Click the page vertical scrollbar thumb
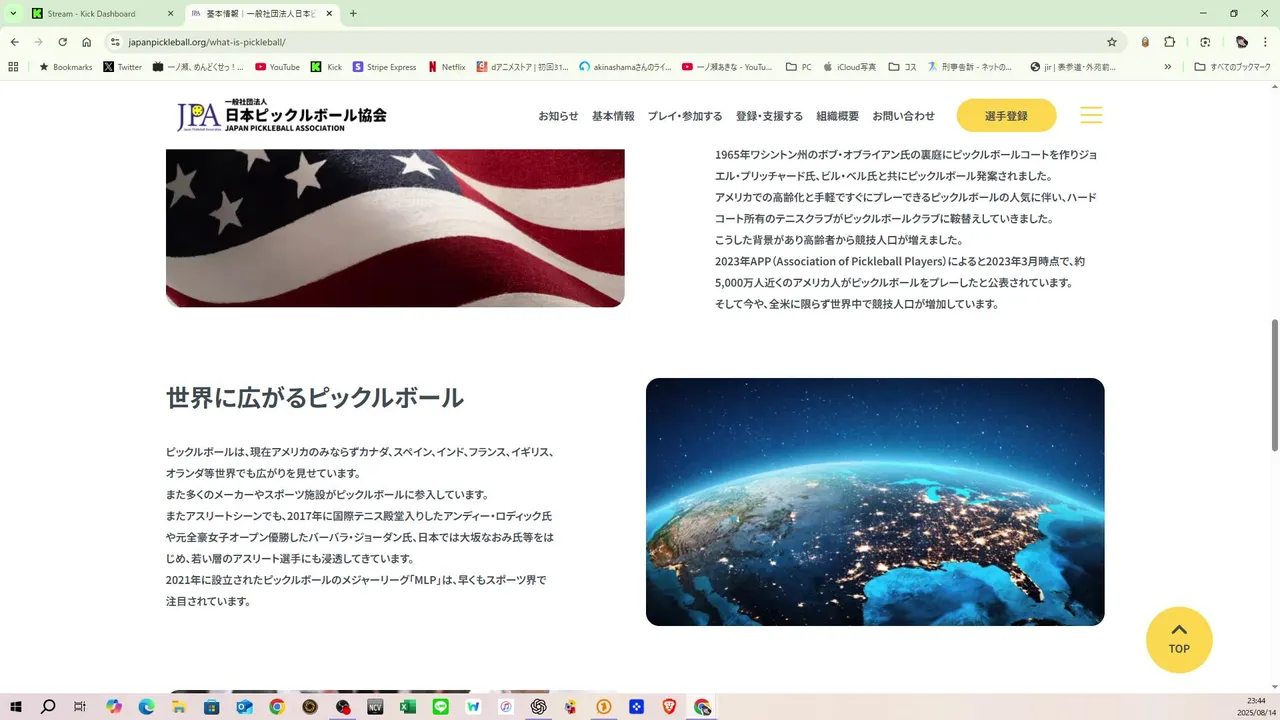This screenshot has height=720, width=1280. coord(1274,385)
